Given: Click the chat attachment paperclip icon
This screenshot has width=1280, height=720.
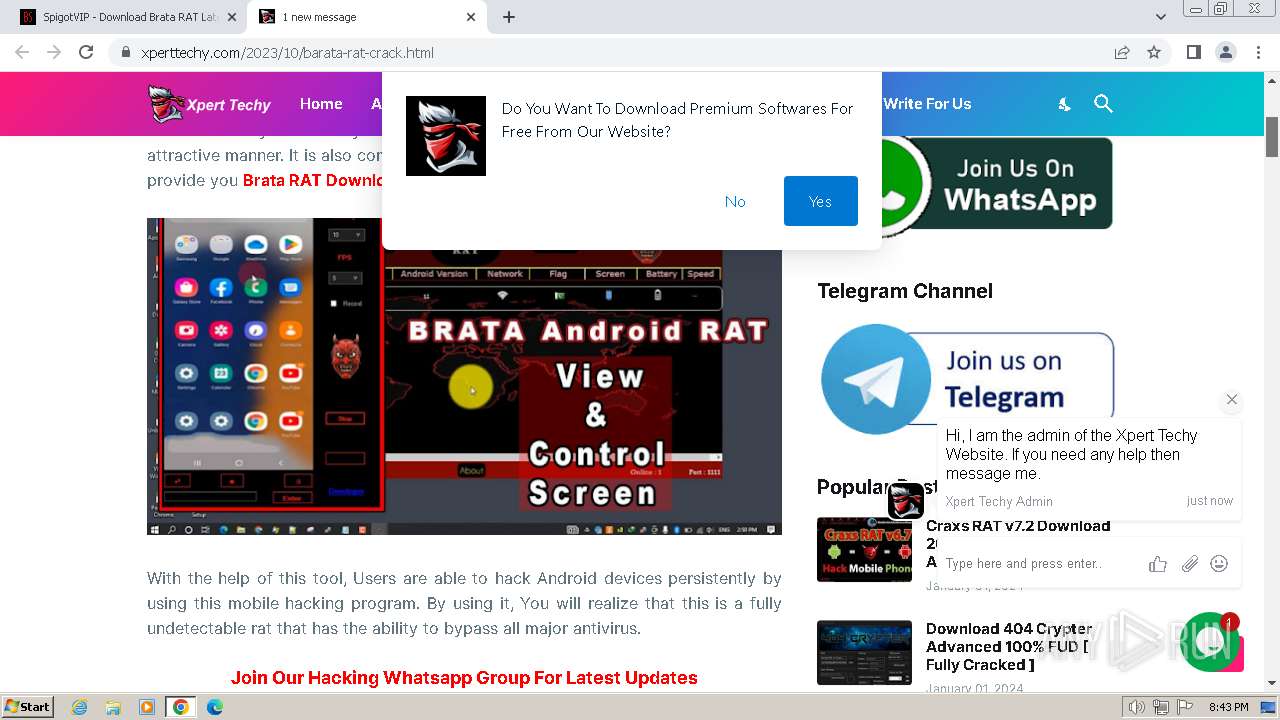Looking at the screenshot, I should click(x=1189, y=564).
